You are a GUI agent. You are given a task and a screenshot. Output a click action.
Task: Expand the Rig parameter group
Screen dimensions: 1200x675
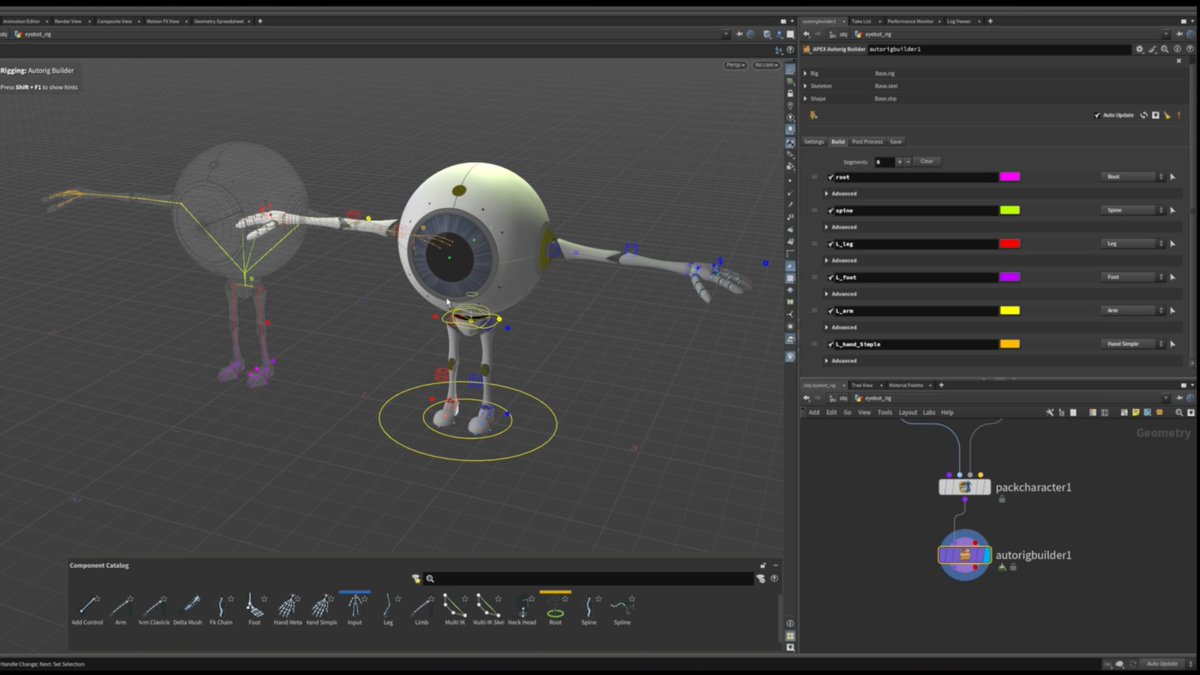pyautogui.click(x=806, y=73)
